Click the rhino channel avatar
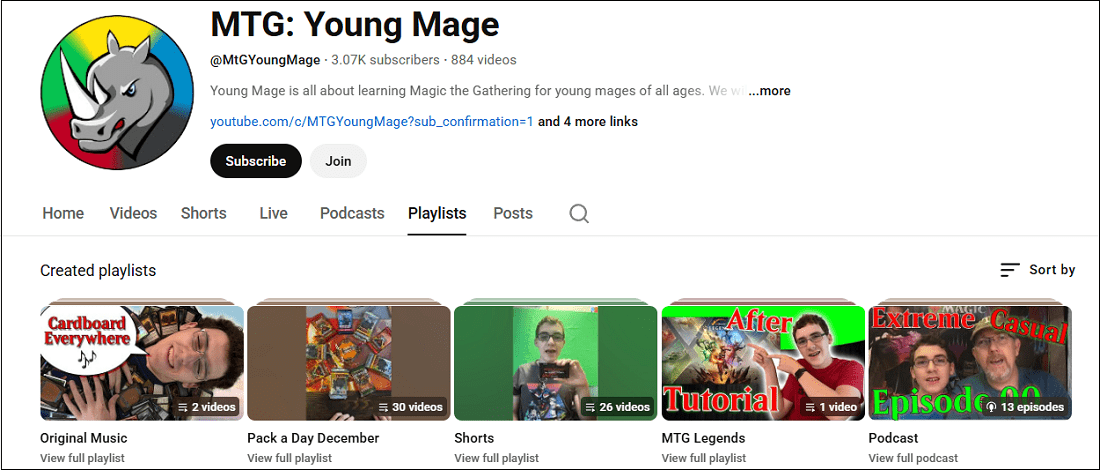The height and width of the screenshot is (470, 1100). click(116, 93)
